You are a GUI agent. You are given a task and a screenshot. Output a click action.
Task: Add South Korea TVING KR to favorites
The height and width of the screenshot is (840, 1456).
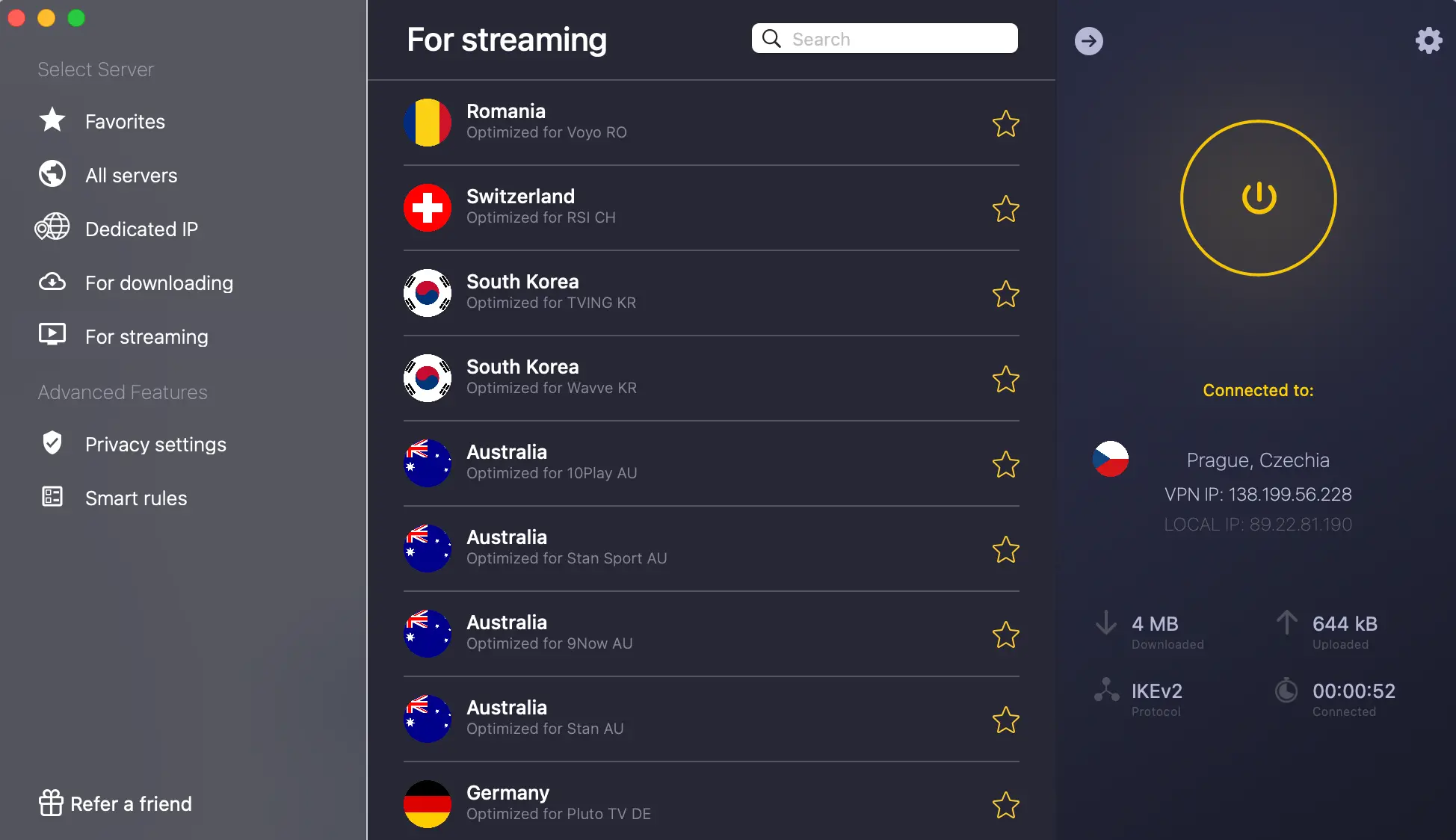(1005, 294)
